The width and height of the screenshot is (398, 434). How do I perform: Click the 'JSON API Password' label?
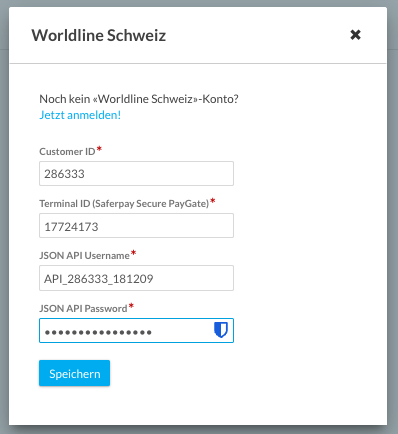coord(83,308)
